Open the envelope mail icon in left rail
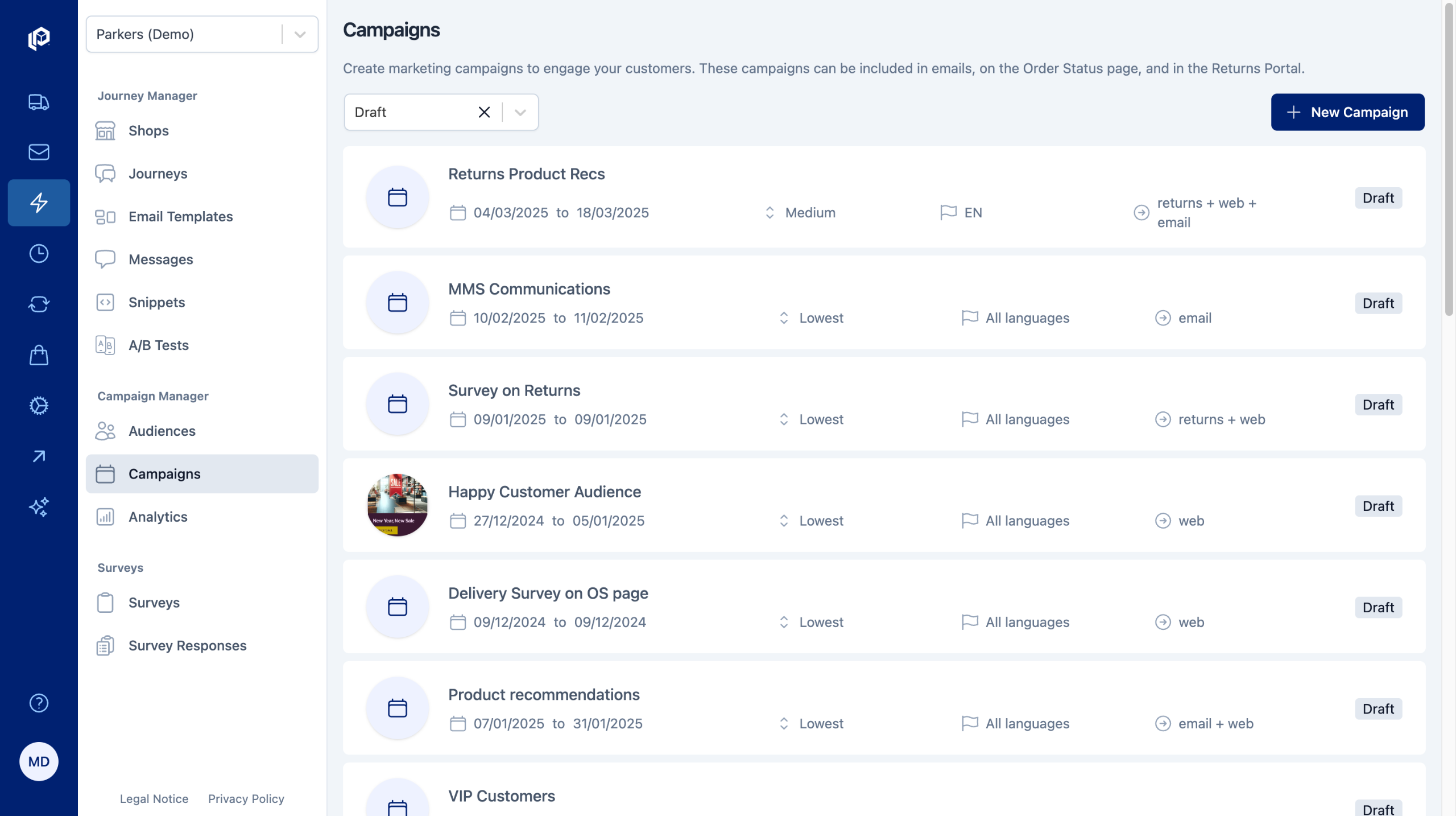1456x816 pixels. coord(39,152)
